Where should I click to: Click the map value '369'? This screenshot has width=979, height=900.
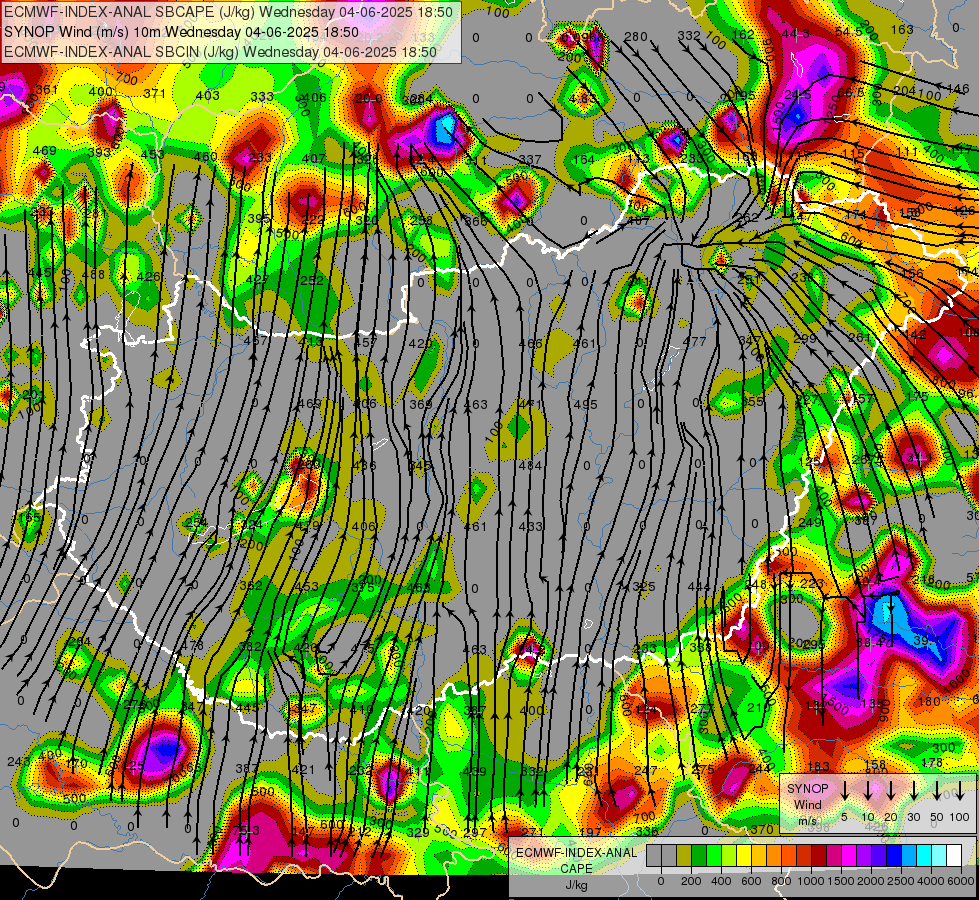point(421,405)
